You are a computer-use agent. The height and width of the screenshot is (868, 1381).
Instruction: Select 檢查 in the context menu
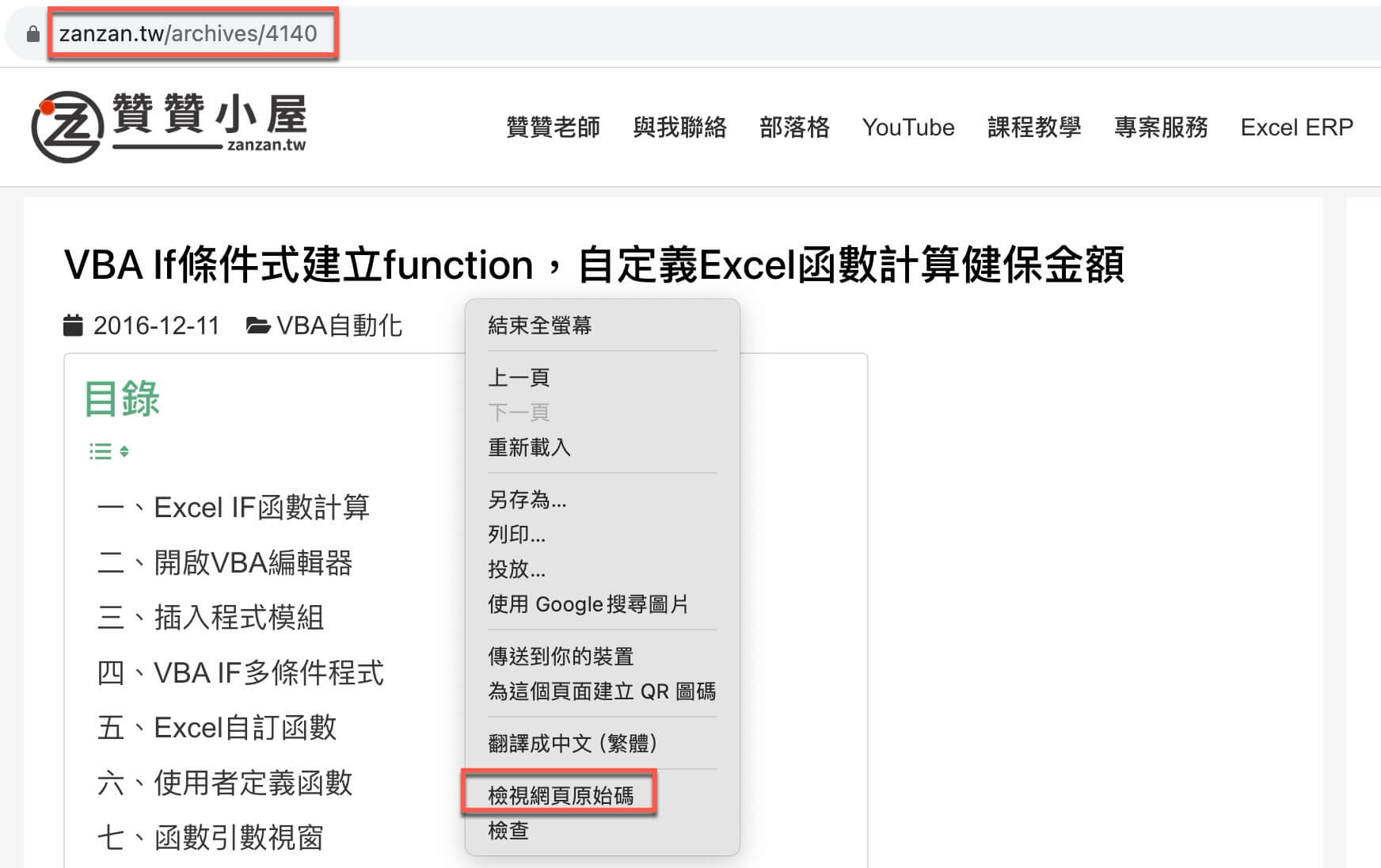pyautogui.click(x=603, y=830)
